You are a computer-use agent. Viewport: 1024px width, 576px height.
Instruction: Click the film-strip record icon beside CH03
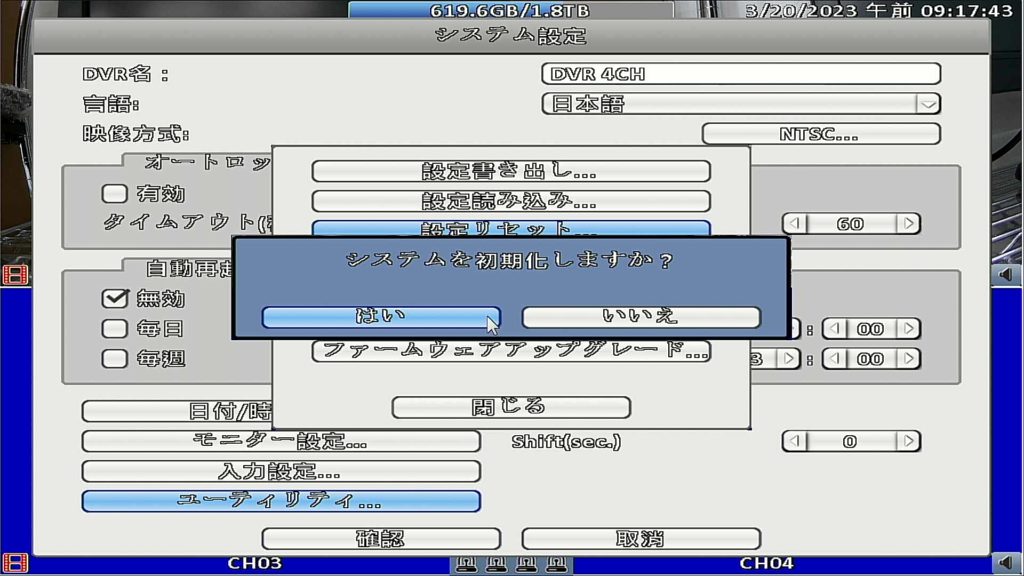pyautogui.click(x=15, y=564)
